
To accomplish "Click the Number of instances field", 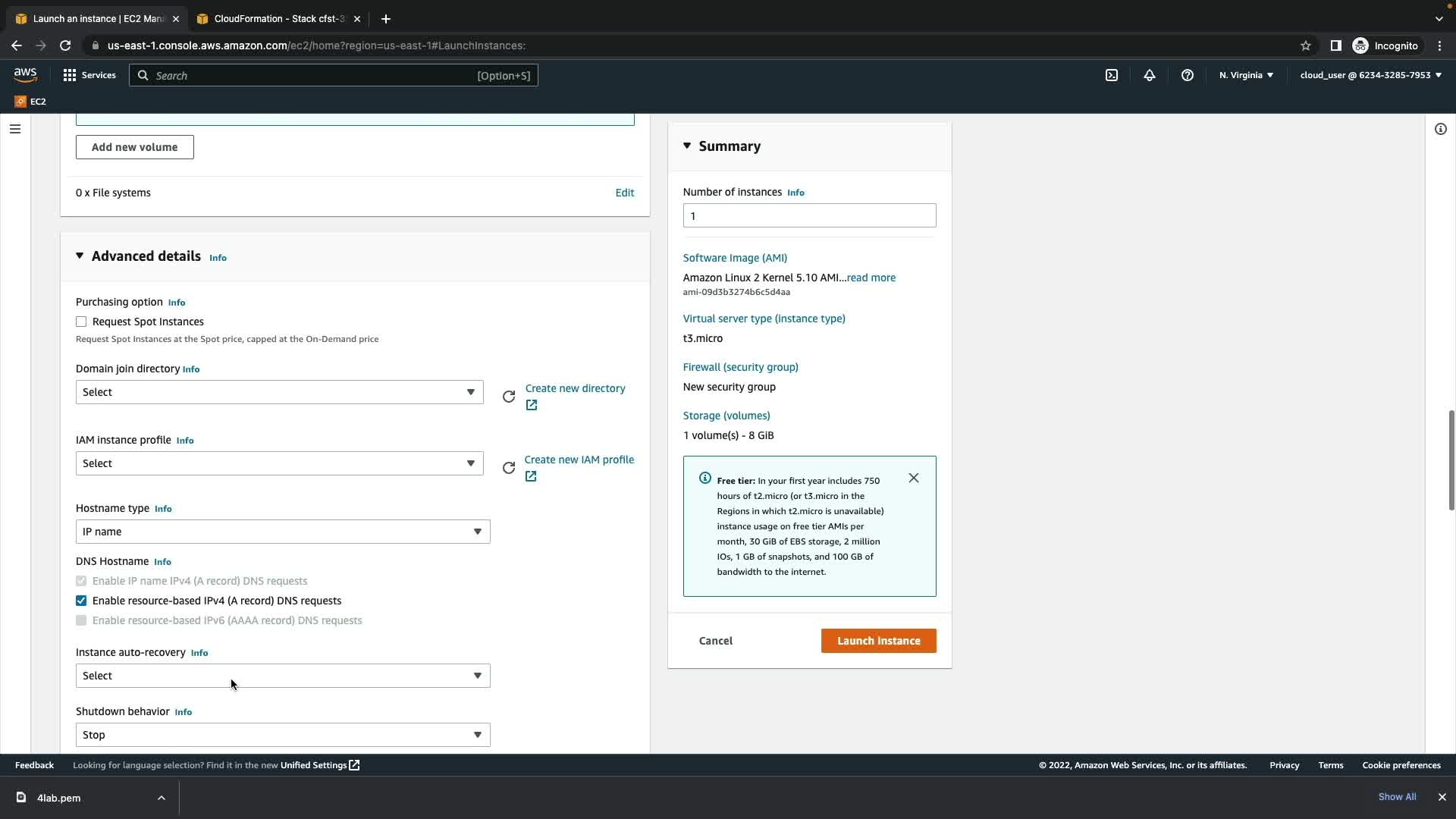I will point(808,215).
